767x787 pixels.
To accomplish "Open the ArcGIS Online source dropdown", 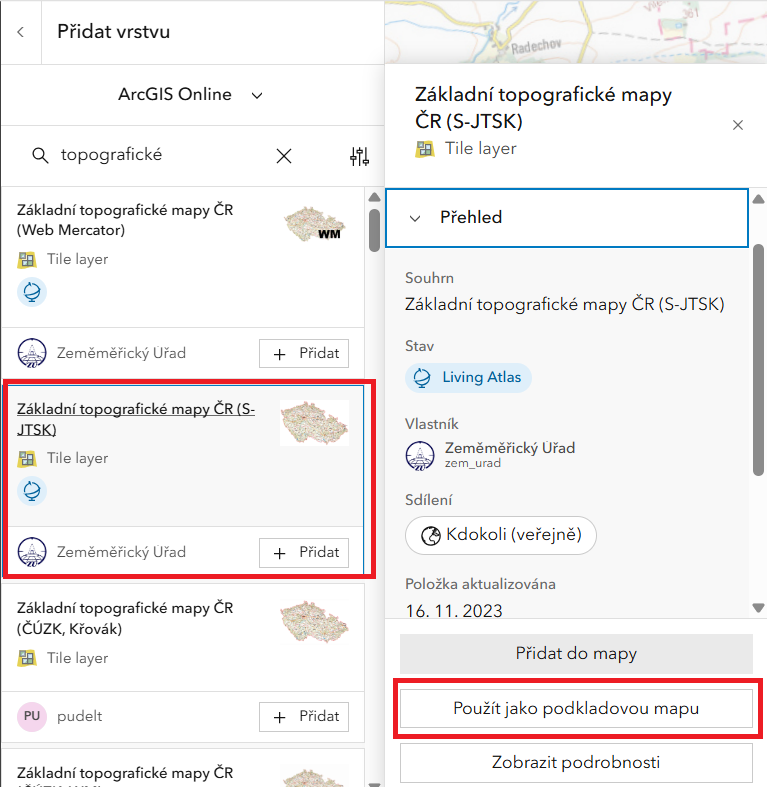I will (190, 95).
